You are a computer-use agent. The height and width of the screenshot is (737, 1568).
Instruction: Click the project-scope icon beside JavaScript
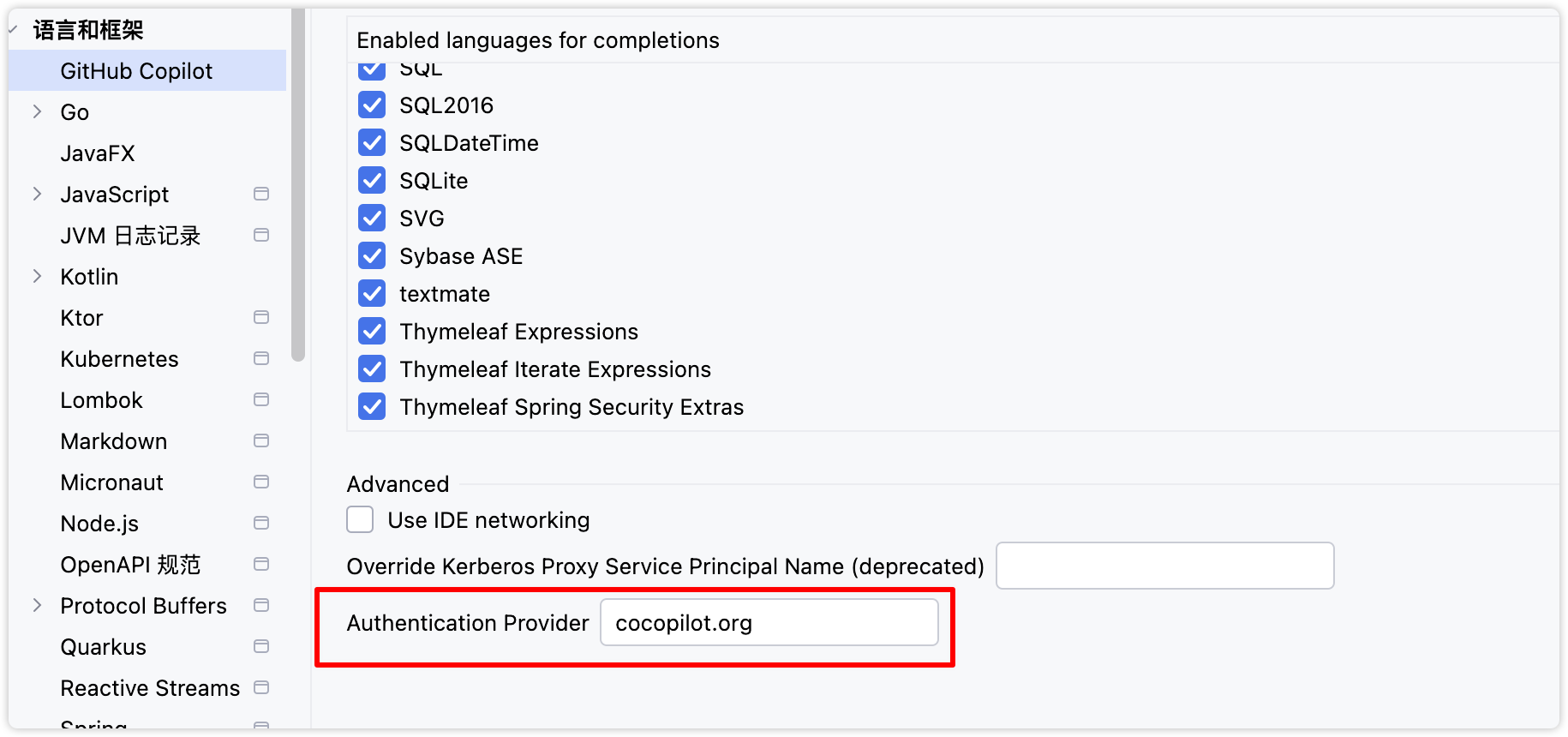[261, 194]
